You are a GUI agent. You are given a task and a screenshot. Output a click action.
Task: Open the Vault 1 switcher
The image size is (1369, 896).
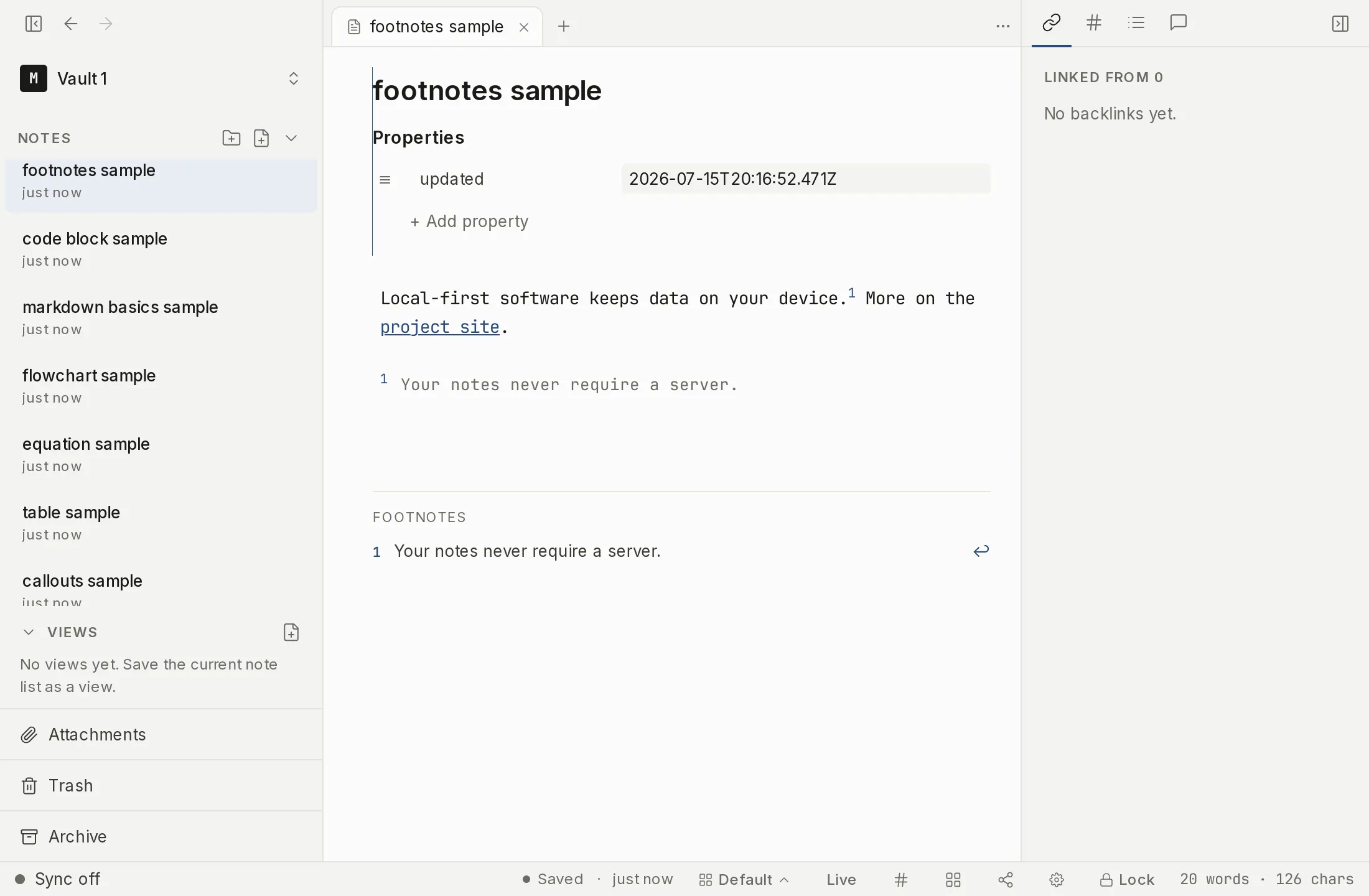161,78
